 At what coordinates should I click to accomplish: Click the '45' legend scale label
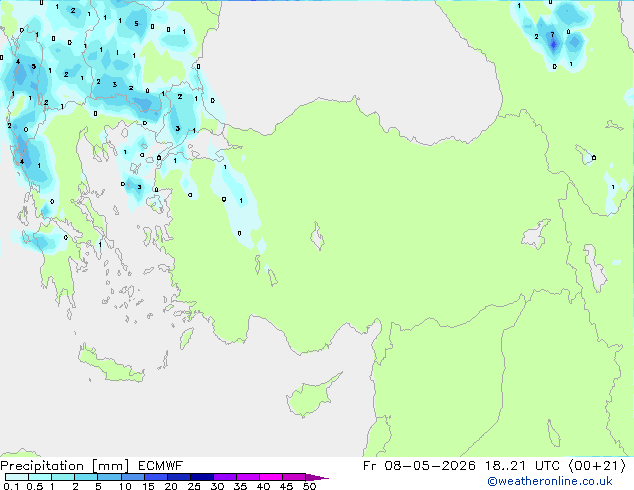(x=287, y=486)
